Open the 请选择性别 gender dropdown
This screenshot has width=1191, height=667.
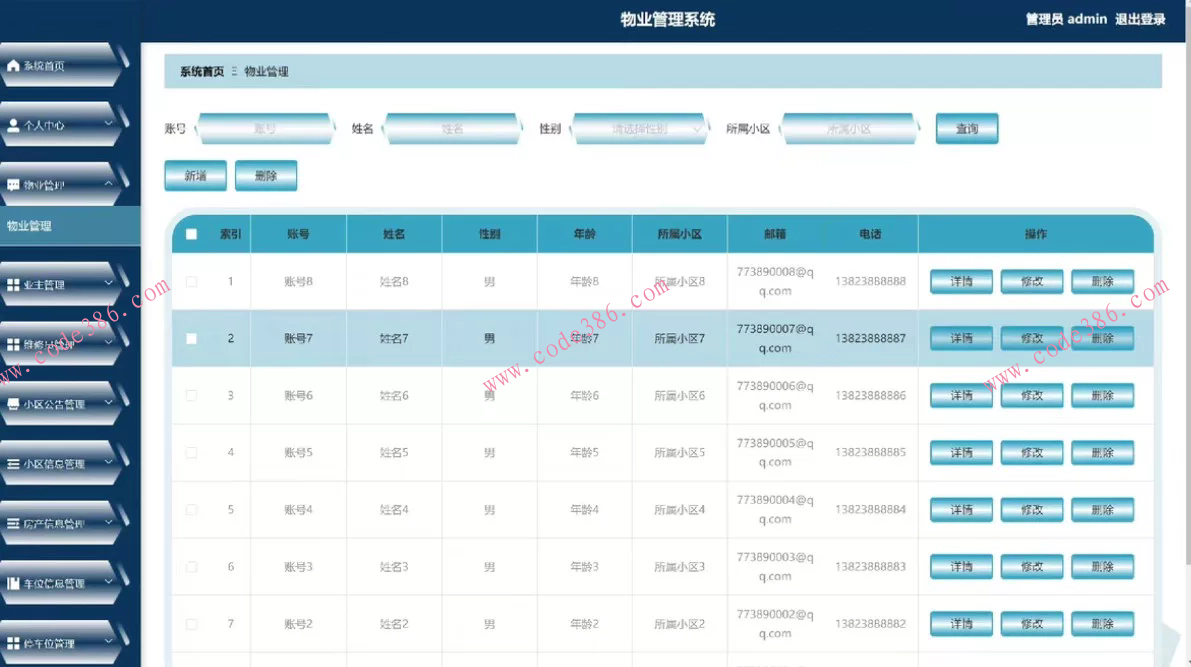pos(640,128)
